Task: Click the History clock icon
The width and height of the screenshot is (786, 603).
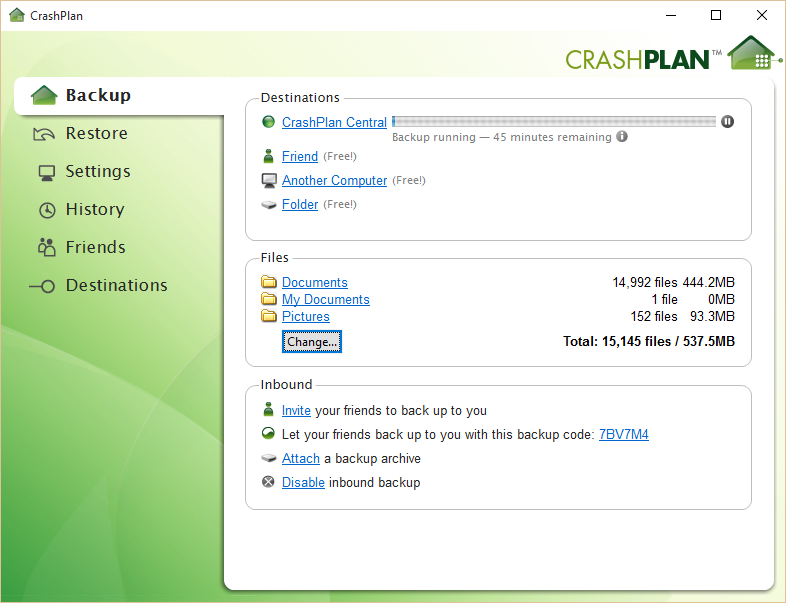Action: pyautogui.click(x=47, y=210)
